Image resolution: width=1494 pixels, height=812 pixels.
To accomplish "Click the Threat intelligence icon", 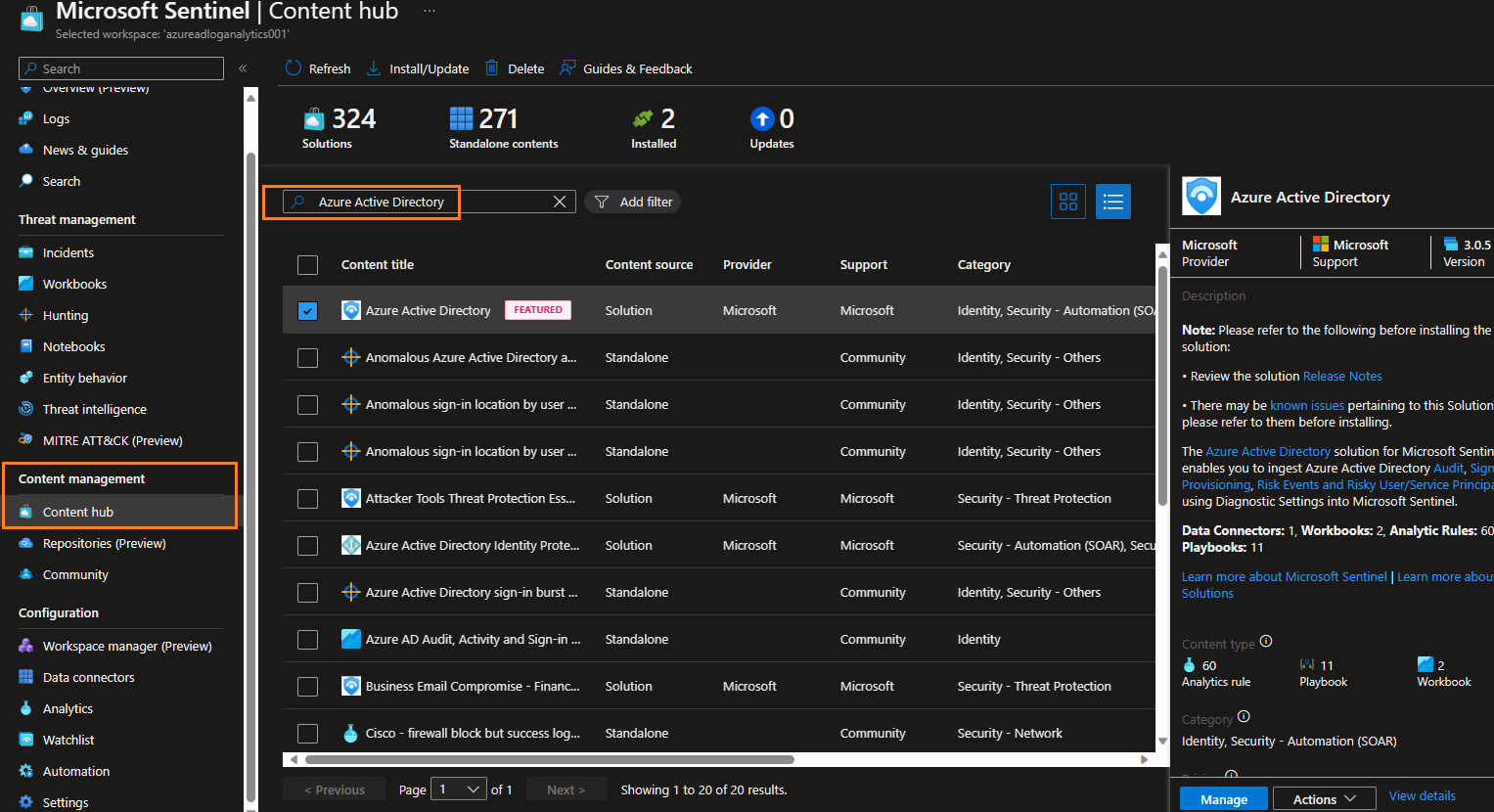I will click(x=26, y=409).
